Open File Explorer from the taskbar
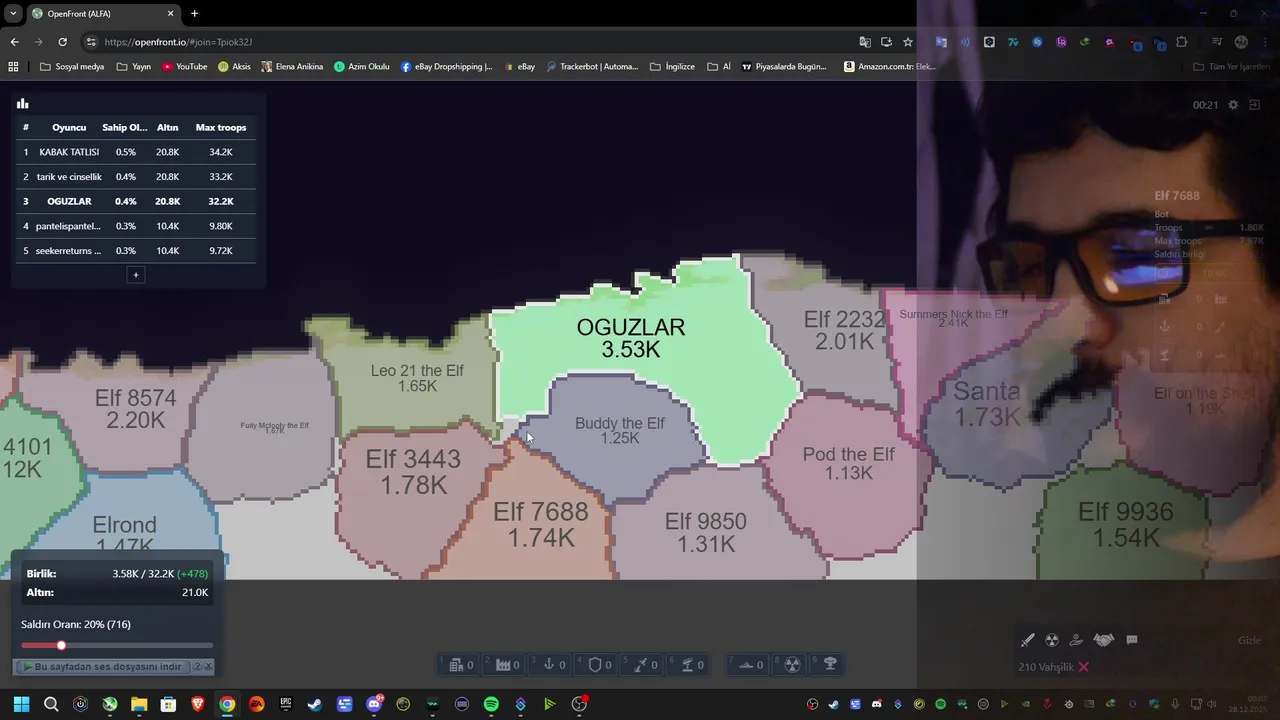 pyautogui.click(x=139, y=704)
